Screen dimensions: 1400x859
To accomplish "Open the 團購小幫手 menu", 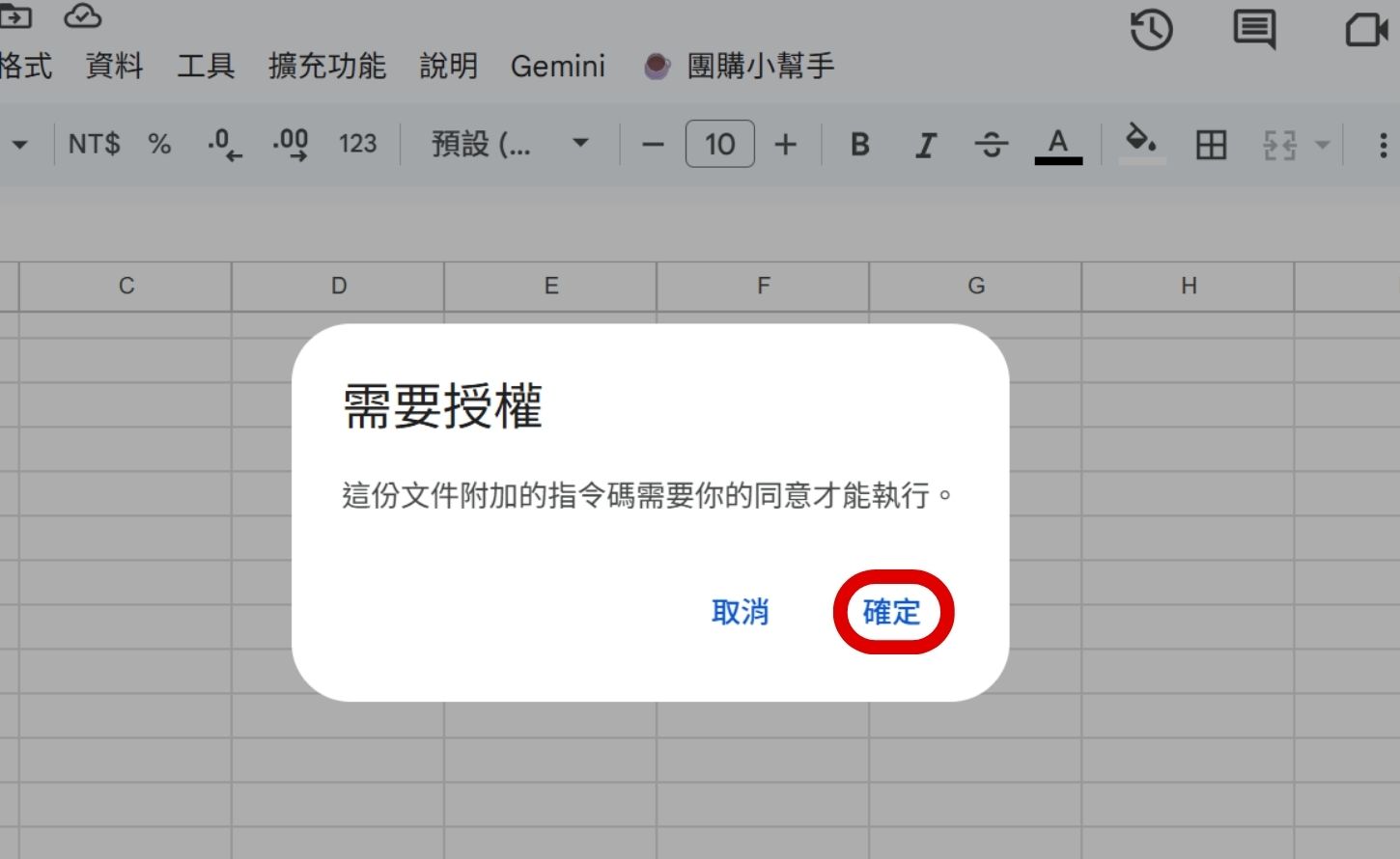I will 756,66.
